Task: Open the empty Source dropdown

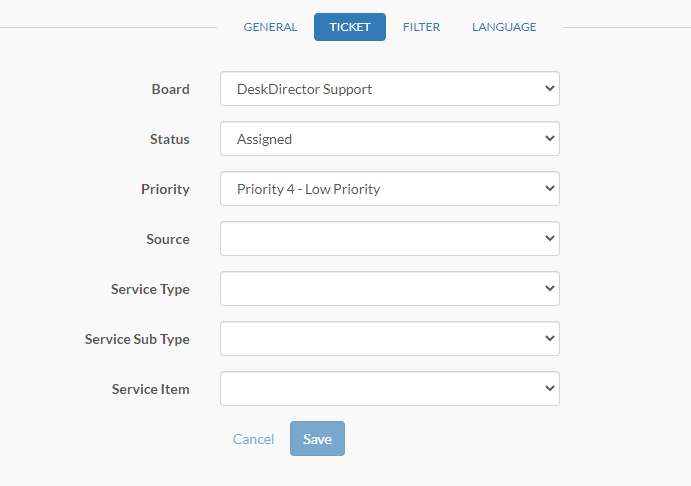Action: (x=390, y=238)
